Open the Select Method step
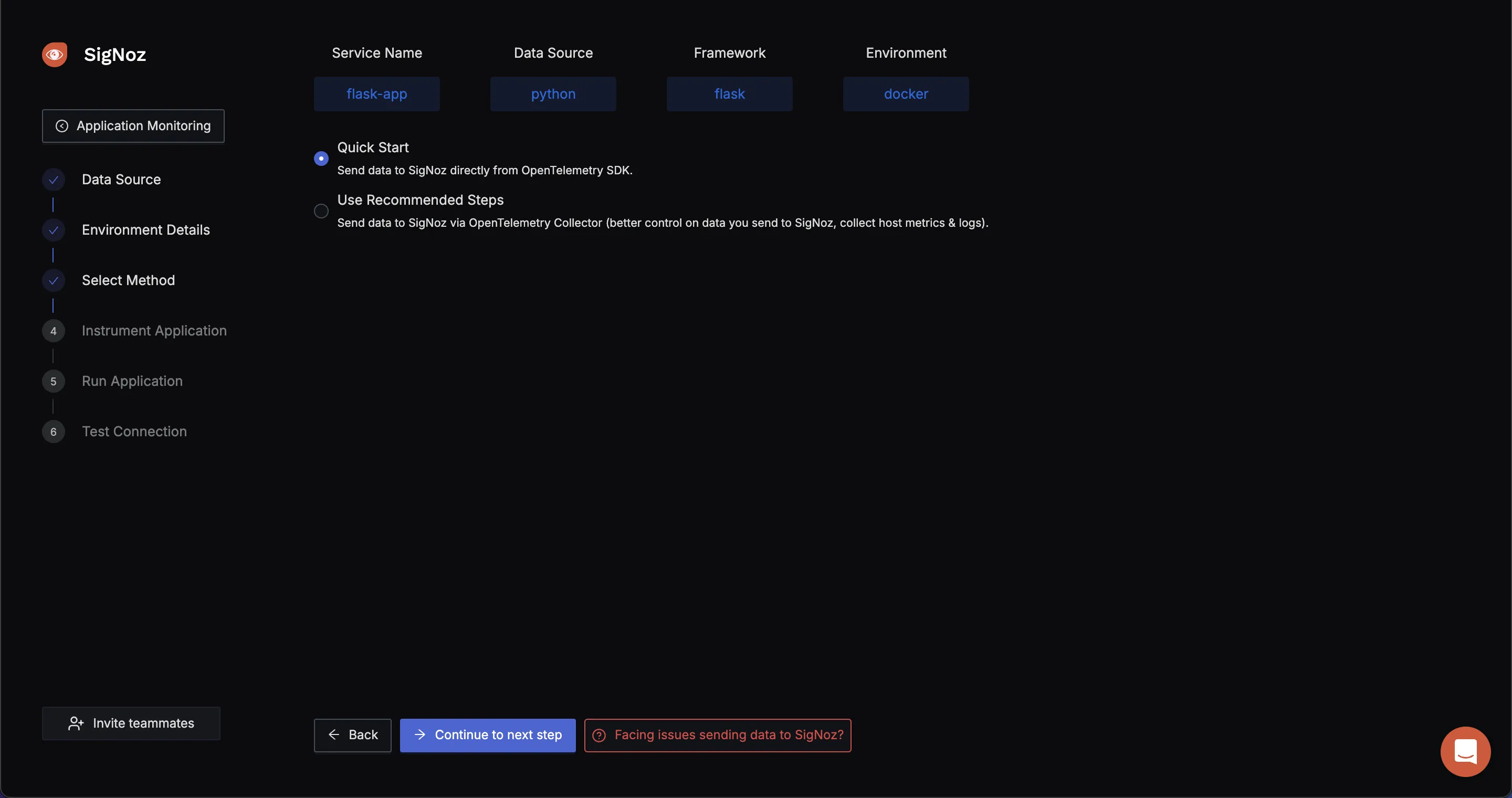 (129, 280)
